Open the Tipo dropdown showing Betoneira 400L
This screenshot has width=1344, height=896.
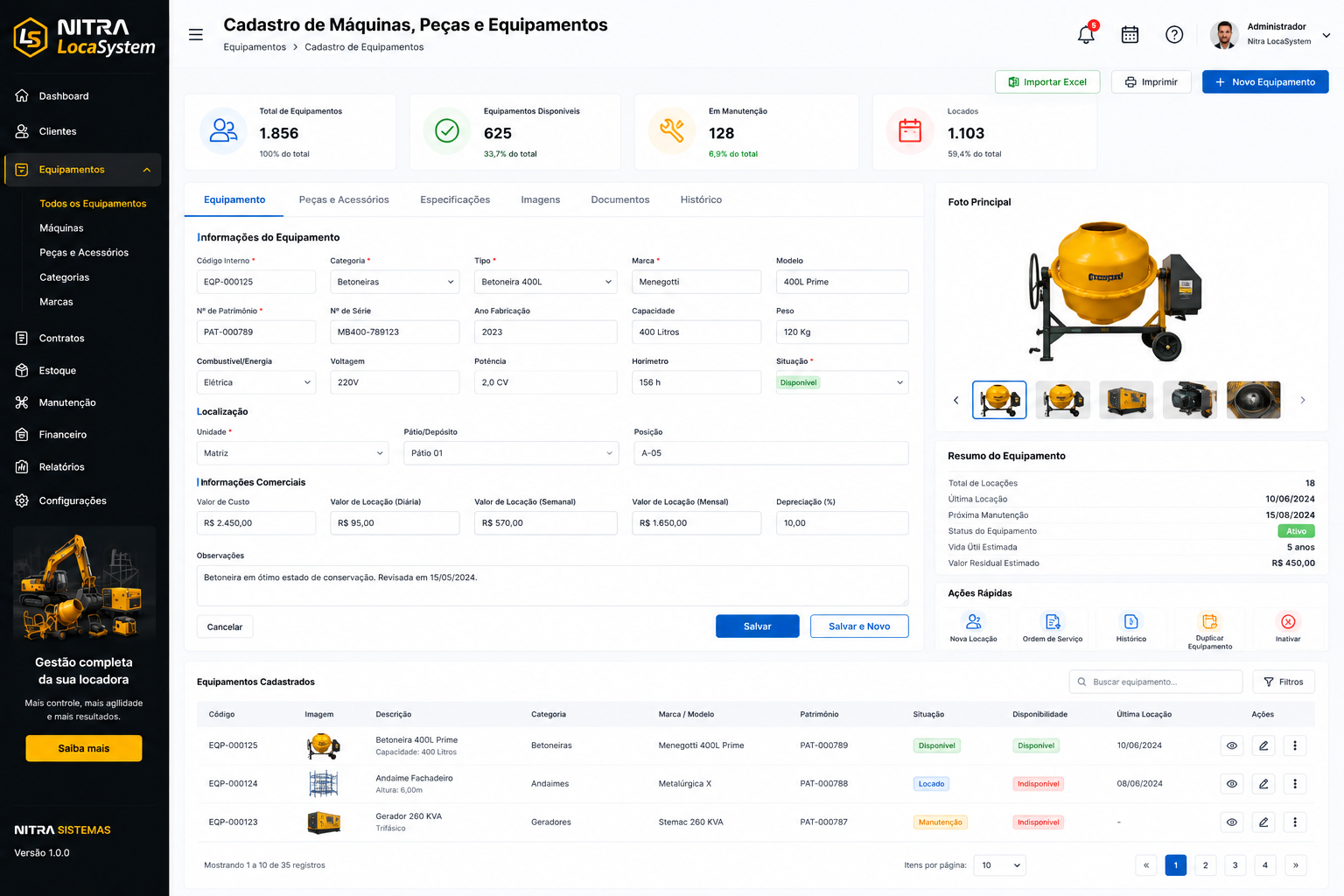pyautogui.click(x=545, y=282)
